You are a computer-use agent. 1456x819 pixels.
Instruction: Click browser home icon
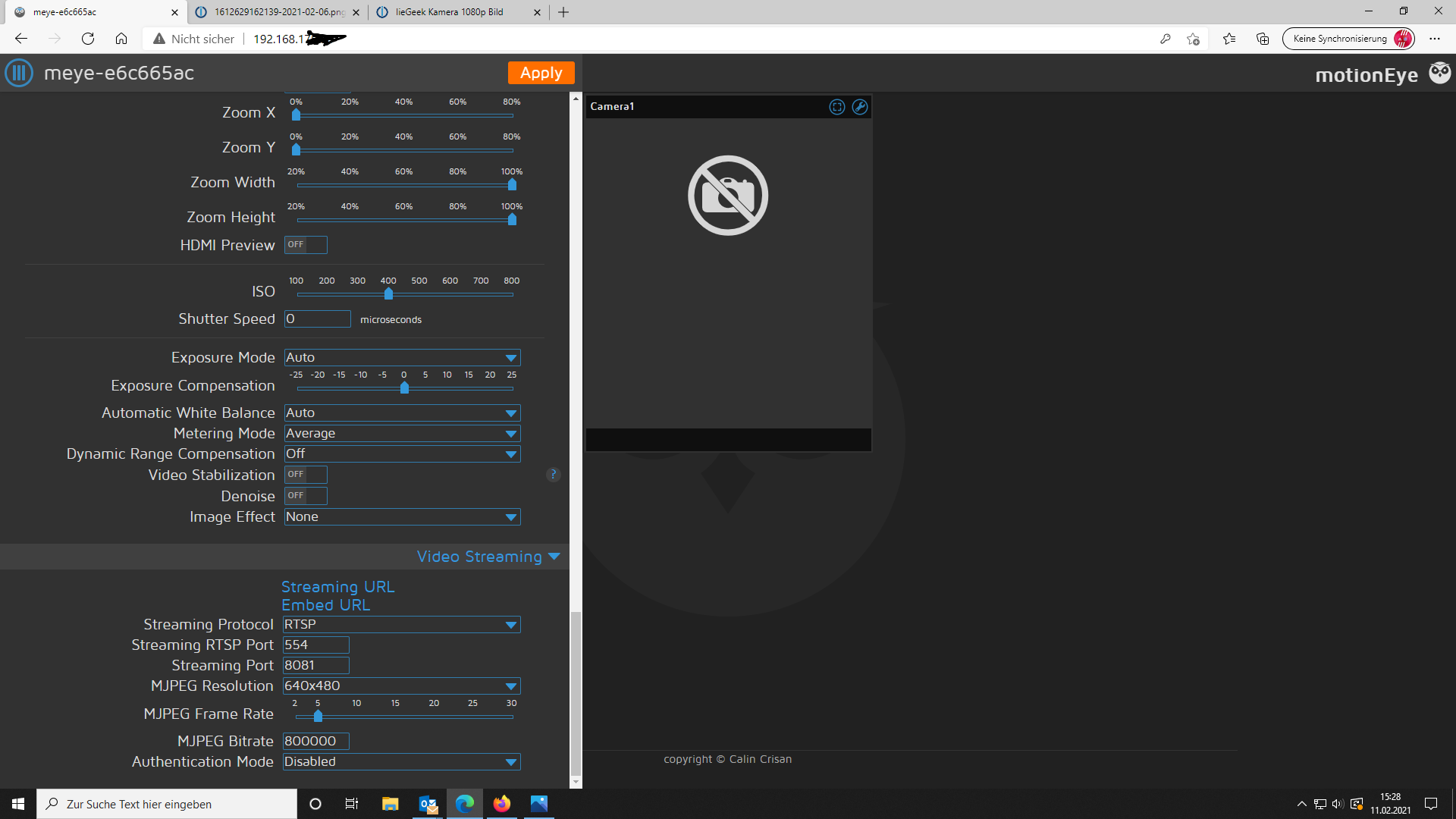coord(121,39)
